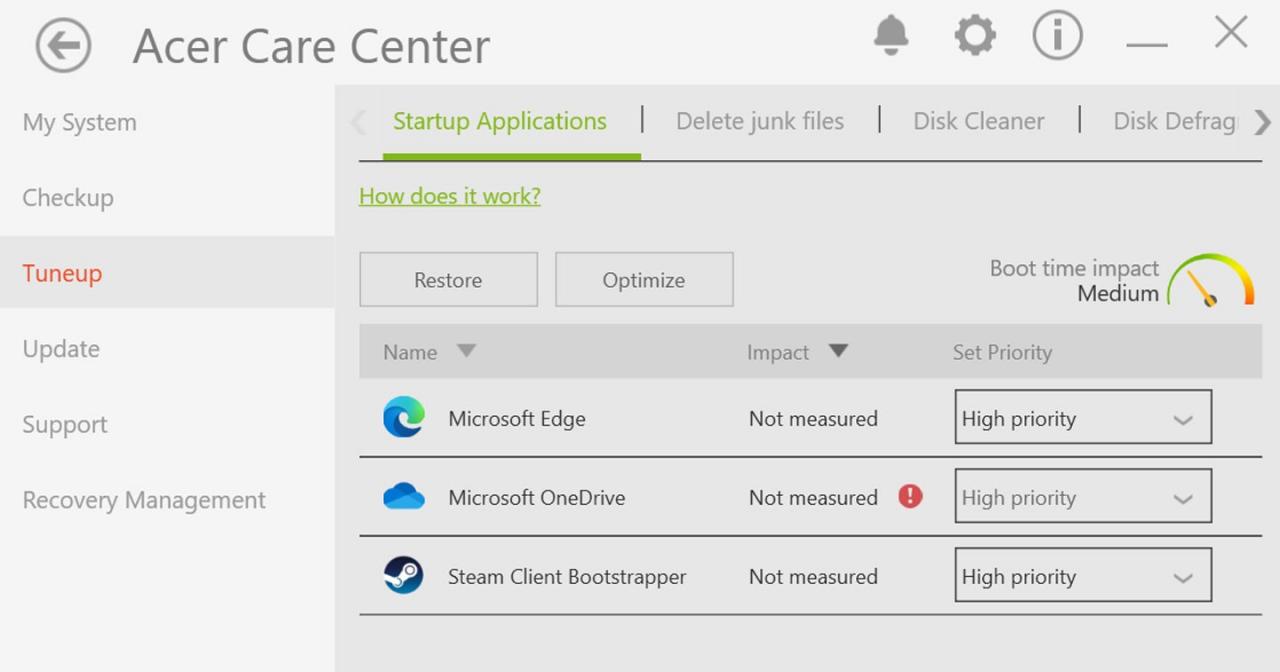Click the boot time impact gauge

point(1211,280)
